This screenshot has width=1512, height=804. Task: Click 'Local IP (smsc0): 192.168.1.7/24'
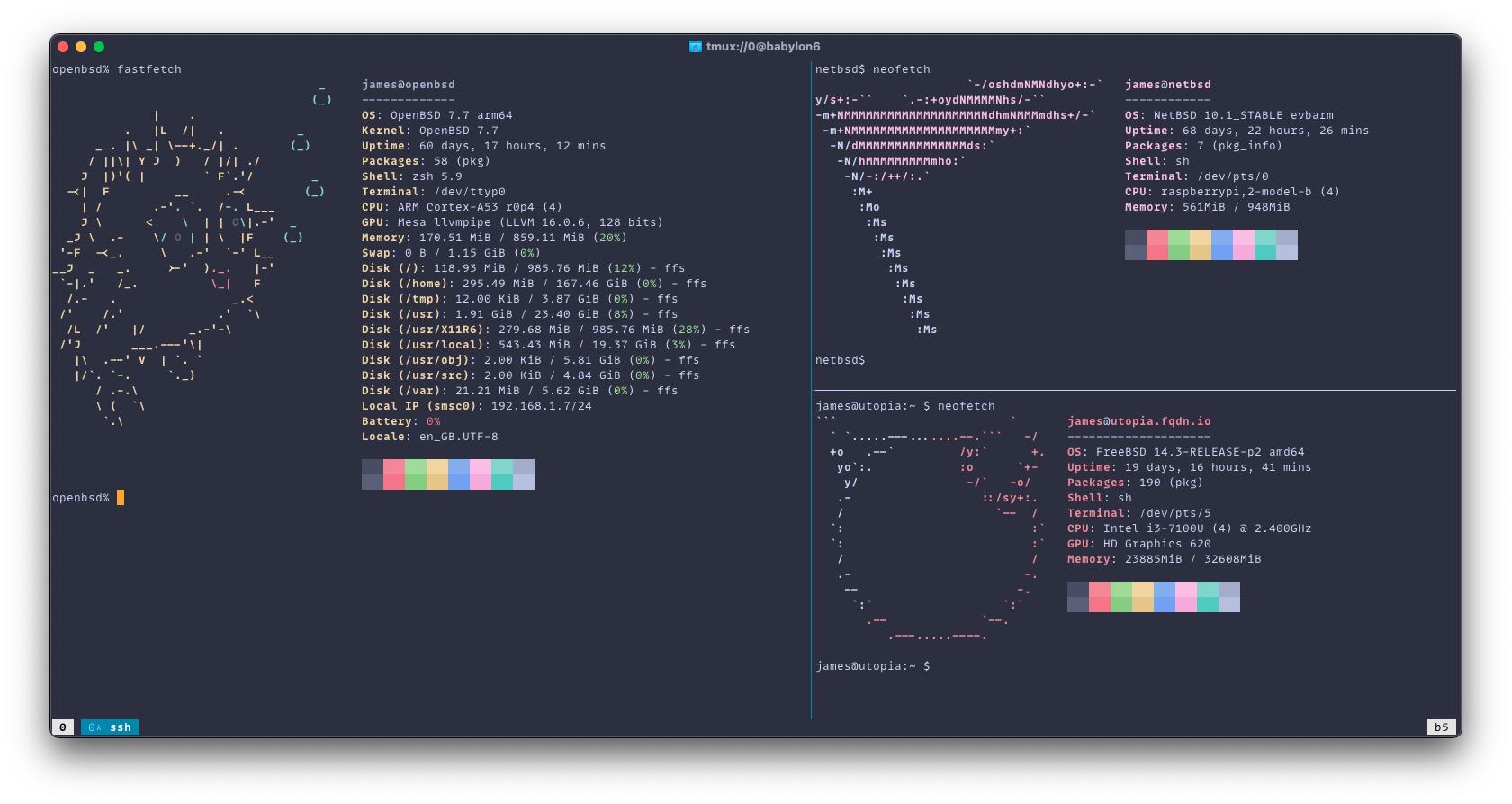[x=477, y=406]
